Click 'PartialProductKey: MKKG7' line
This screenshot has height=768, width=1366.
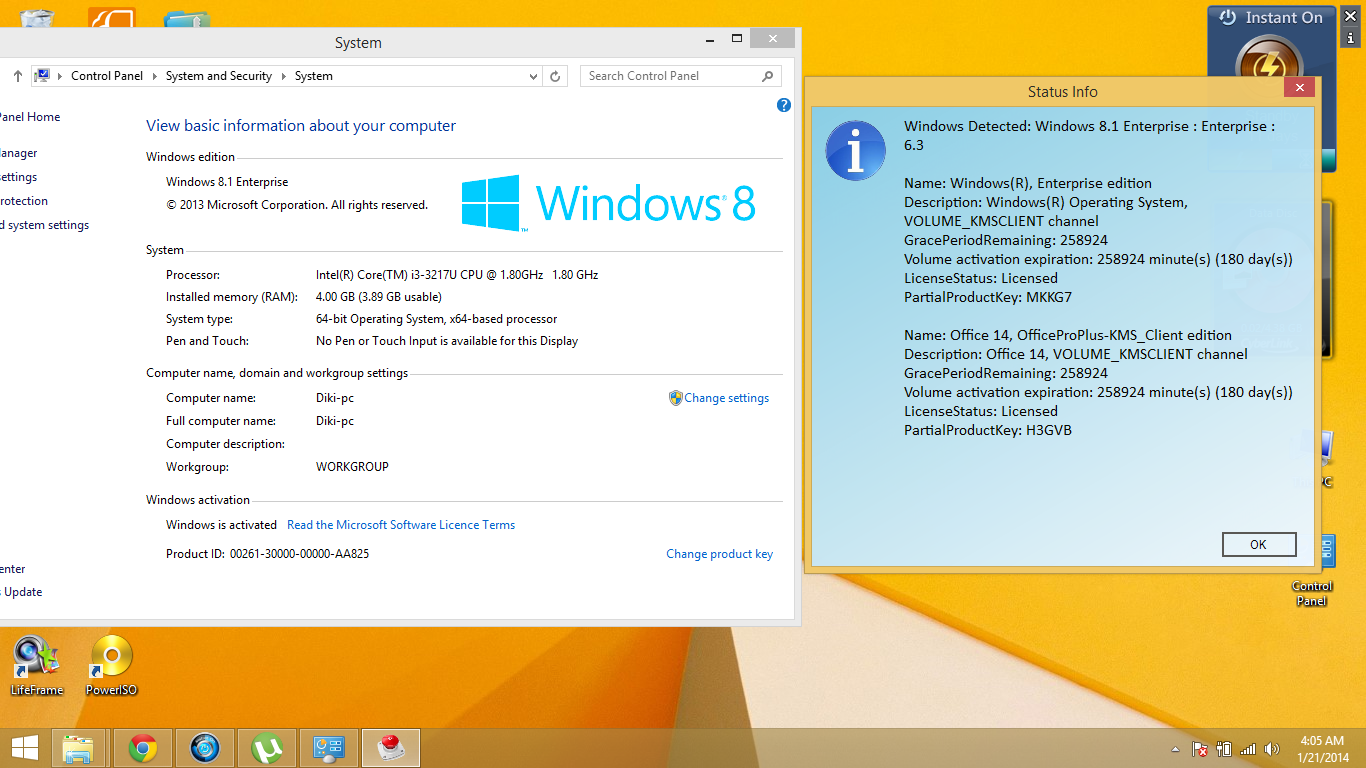tap(988, 297)
